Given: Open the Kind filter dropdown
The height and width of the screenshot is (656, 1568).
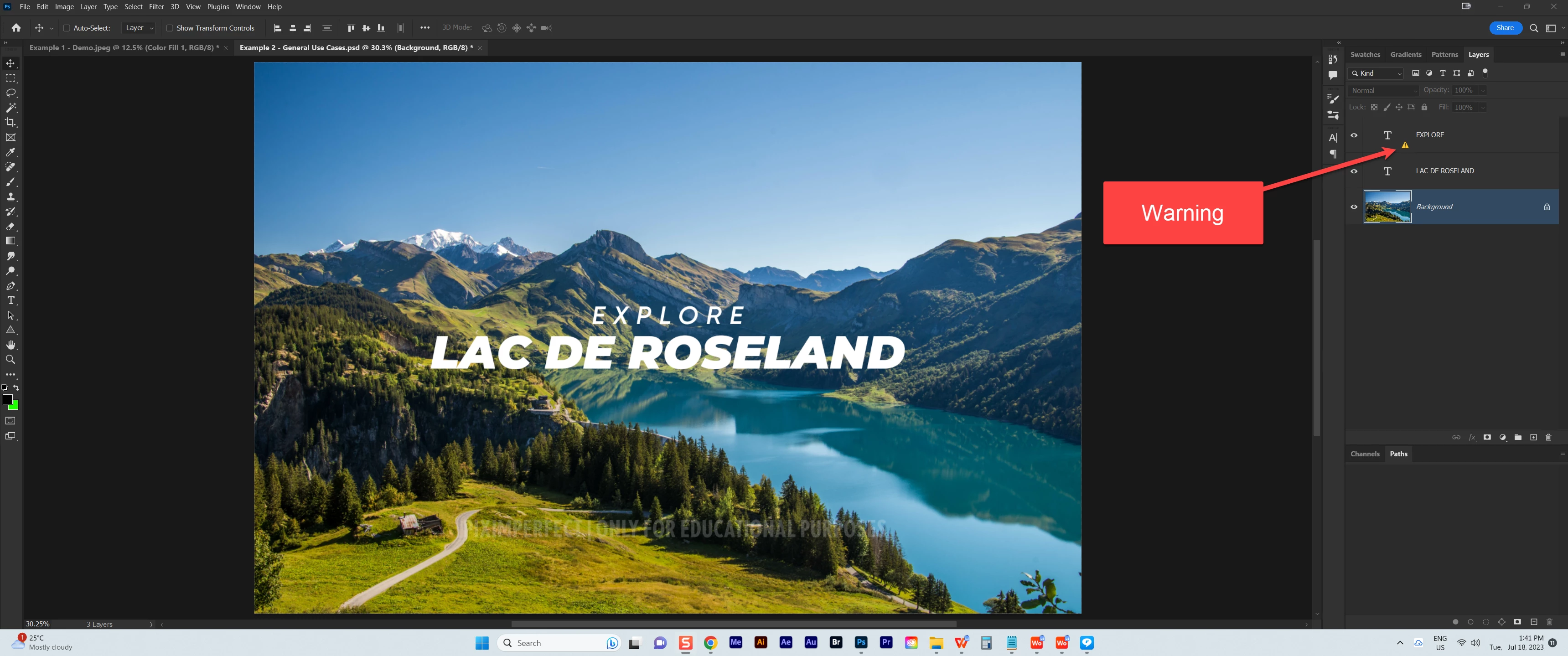Looking at the screenshot, I should coord(1378,73).
